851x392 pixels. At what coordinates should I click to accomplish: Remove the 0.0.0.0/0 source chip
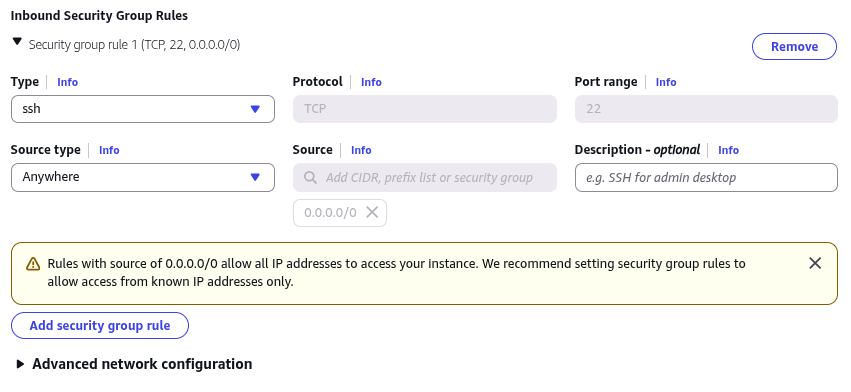pyautogui.click(x=372, y=212)
